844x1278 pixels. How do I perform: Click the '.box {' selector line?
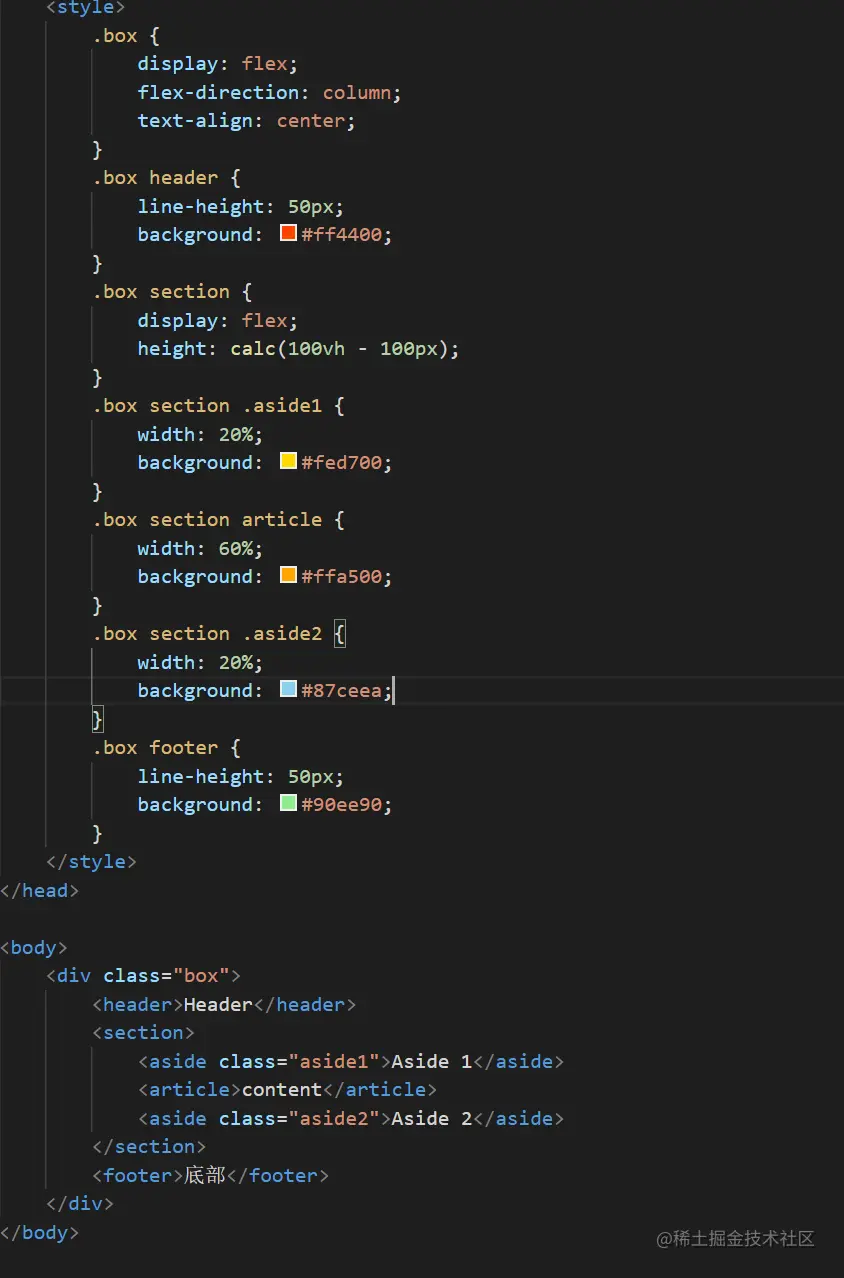(126, 35)
